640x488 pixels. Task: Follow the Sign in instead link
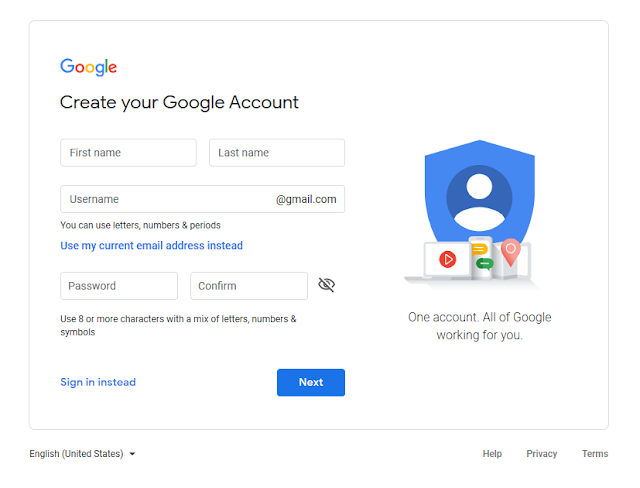98,382
